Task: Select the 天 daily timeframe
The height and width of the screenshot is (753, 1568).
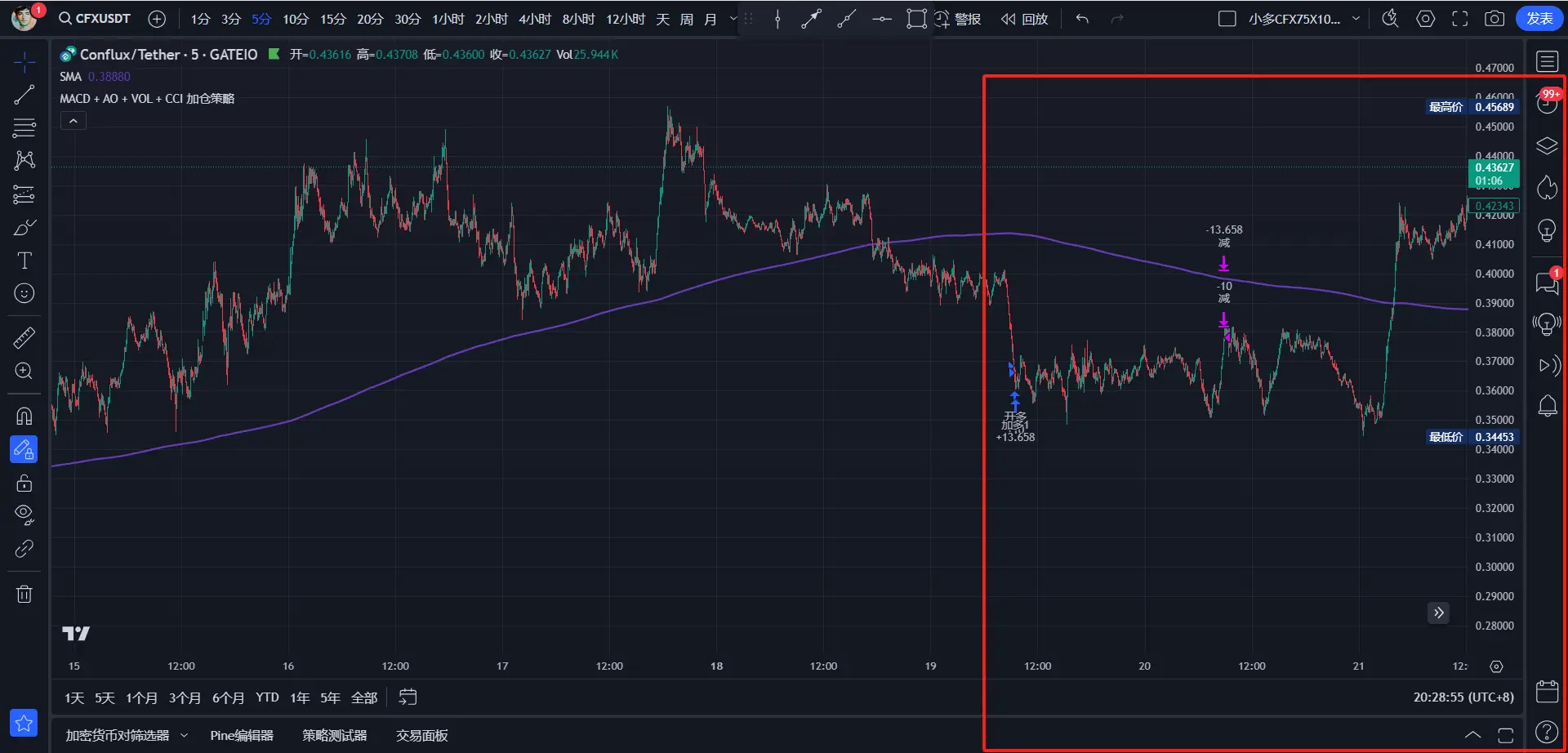Action: point(663,19)
